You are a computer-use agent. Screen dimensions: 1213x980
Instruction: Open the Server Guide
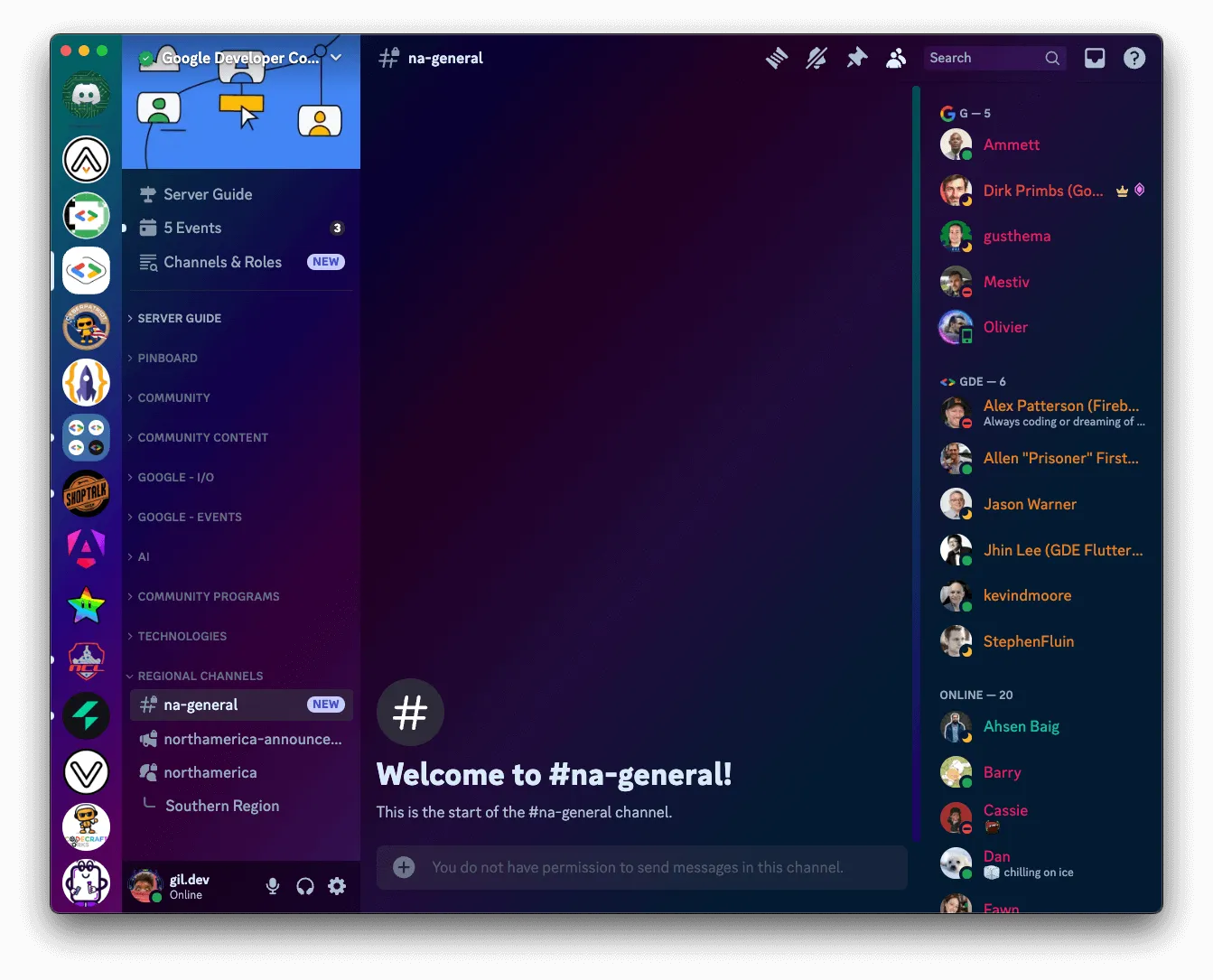pos(207,194)
